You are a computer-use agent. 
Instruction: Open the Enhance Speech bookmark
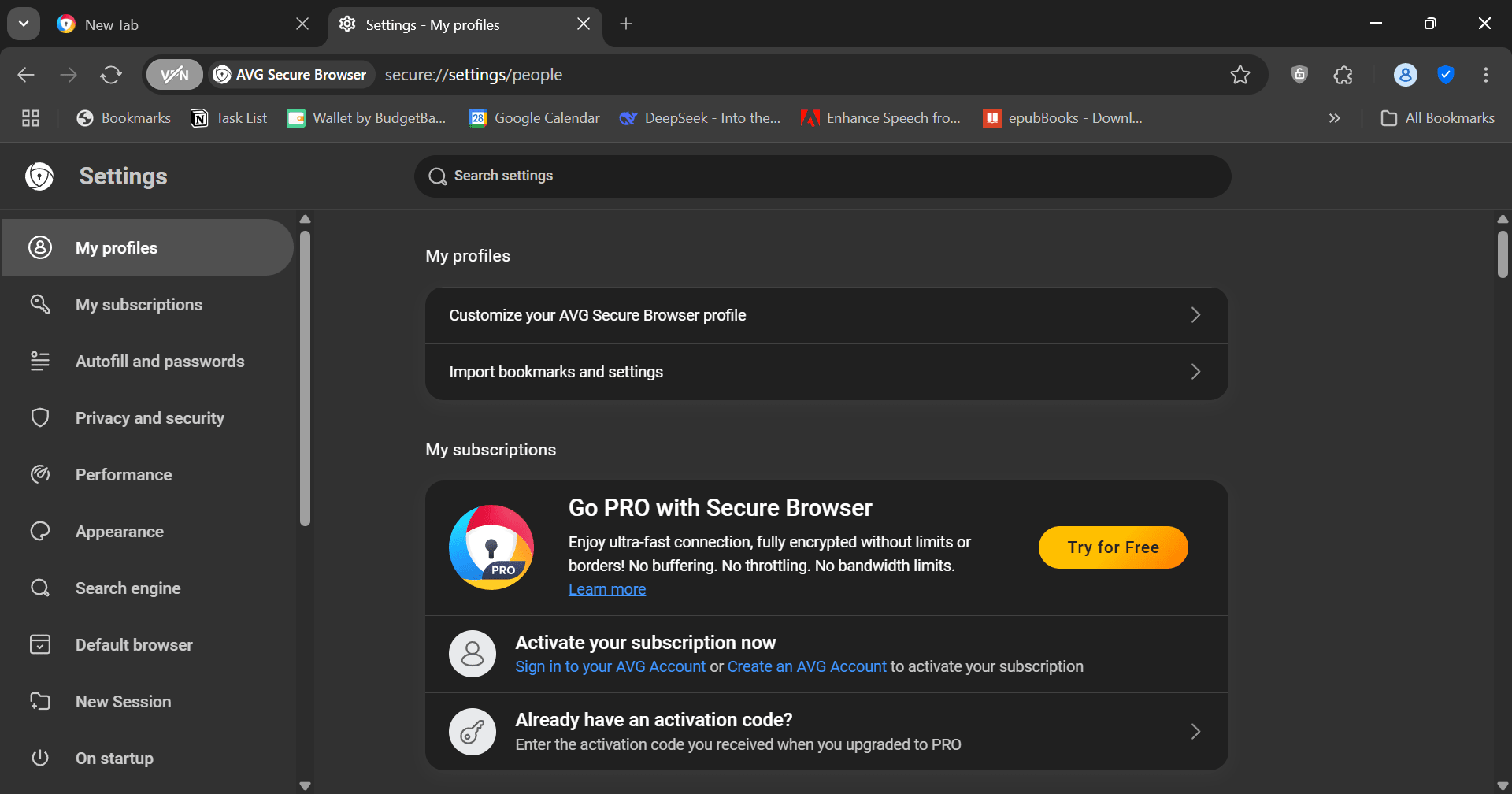coord(881,118)
